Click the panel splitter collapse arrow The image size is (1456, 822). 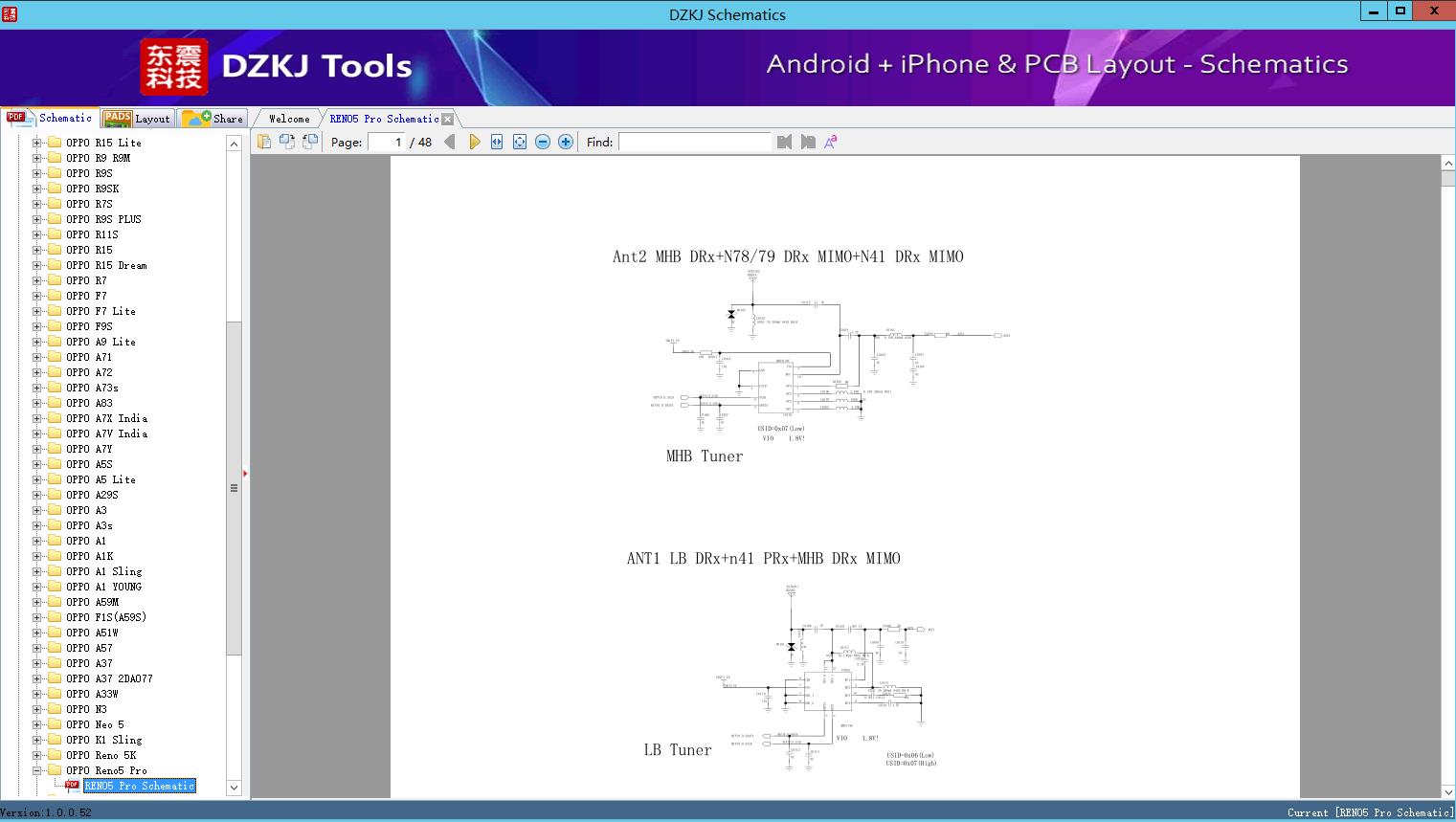245,474
